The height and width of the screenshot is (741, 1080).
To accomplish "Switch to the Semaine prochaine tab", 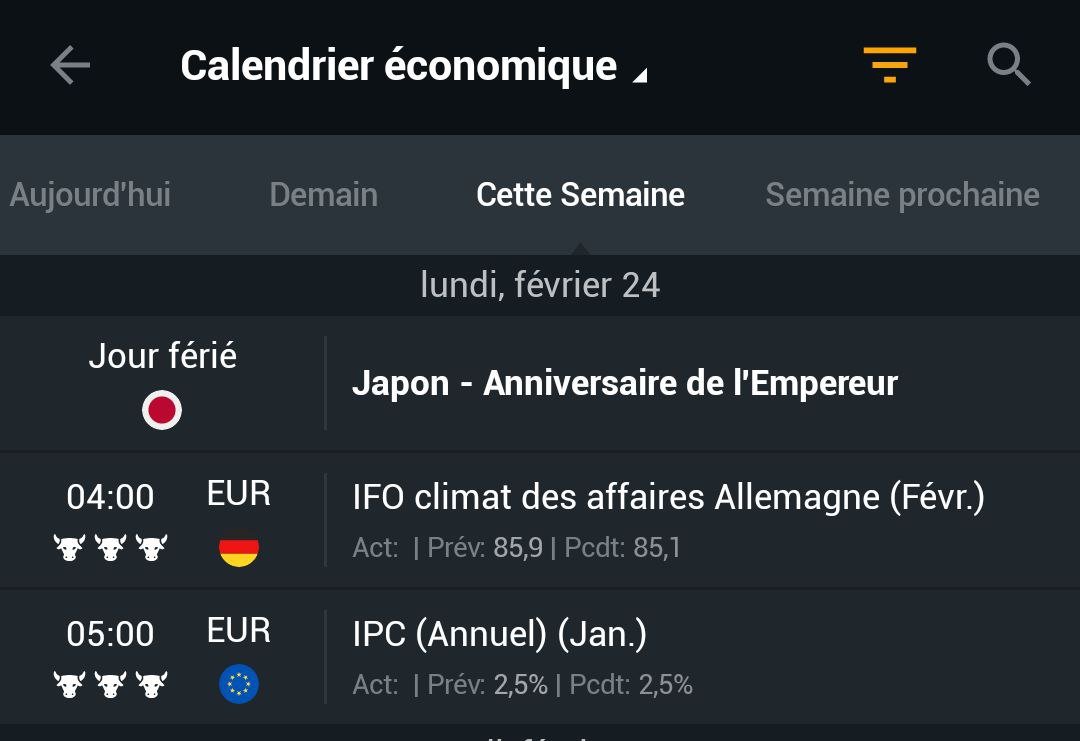I will 902,195.
